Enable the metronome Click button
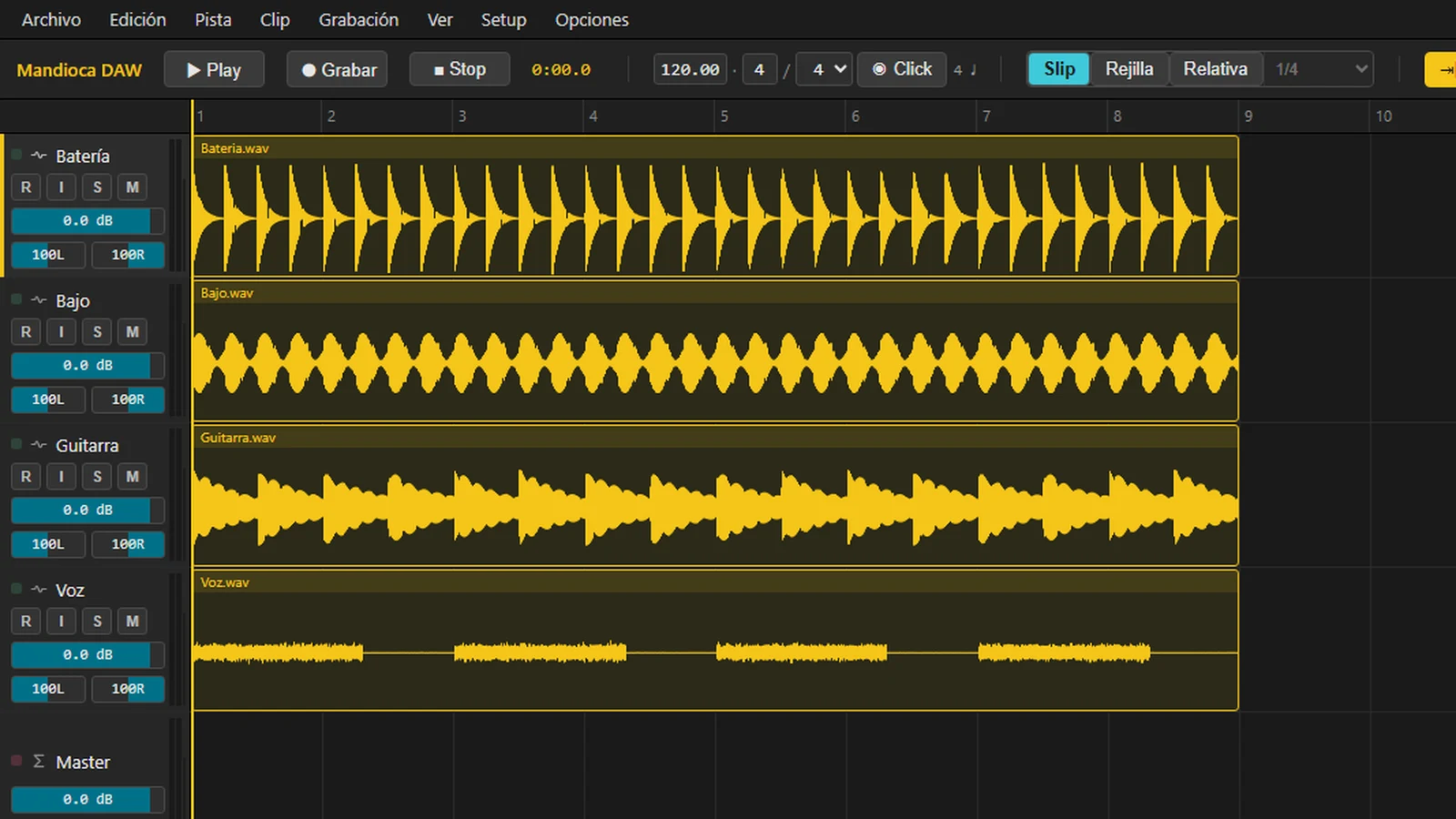The width and height of the screenshot is (1456, 819). click(902, 69)
